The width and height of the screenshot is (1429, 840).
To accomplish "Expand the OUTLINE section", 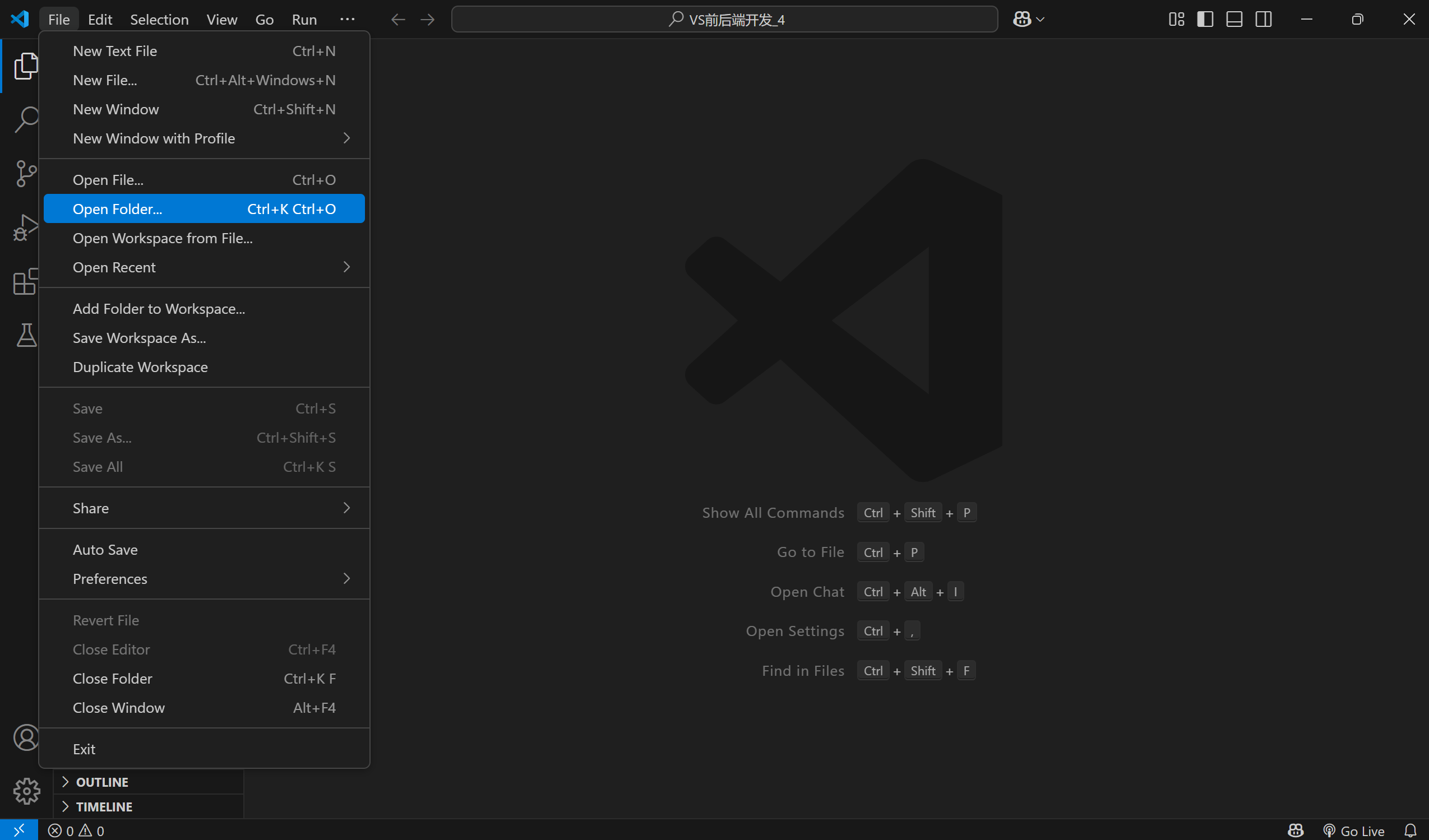I will pyautogui.click(x=102, y=782).
